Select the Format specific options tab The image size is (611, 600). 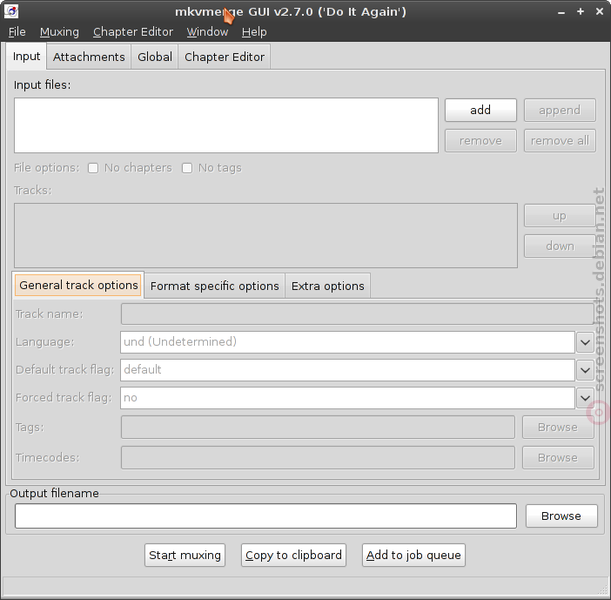(x=215, y=286)
